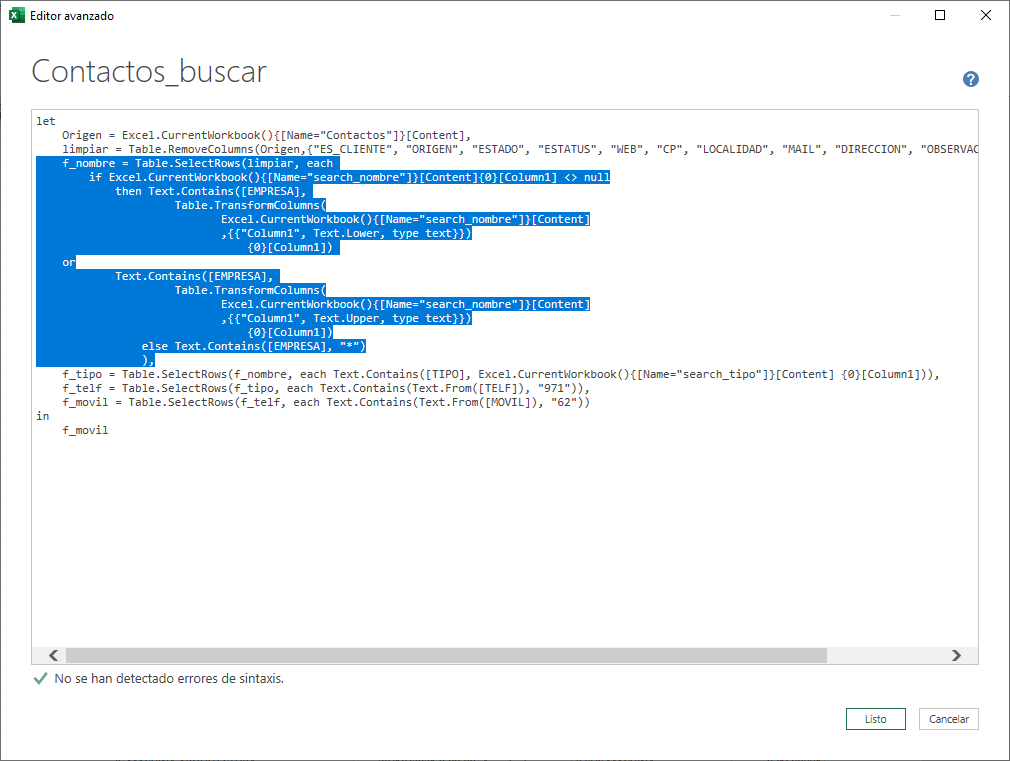Click the 'f_tipo = Table.SelectRows' line
The height and width of the screenshot is (761, 1010).
[501, 374]
